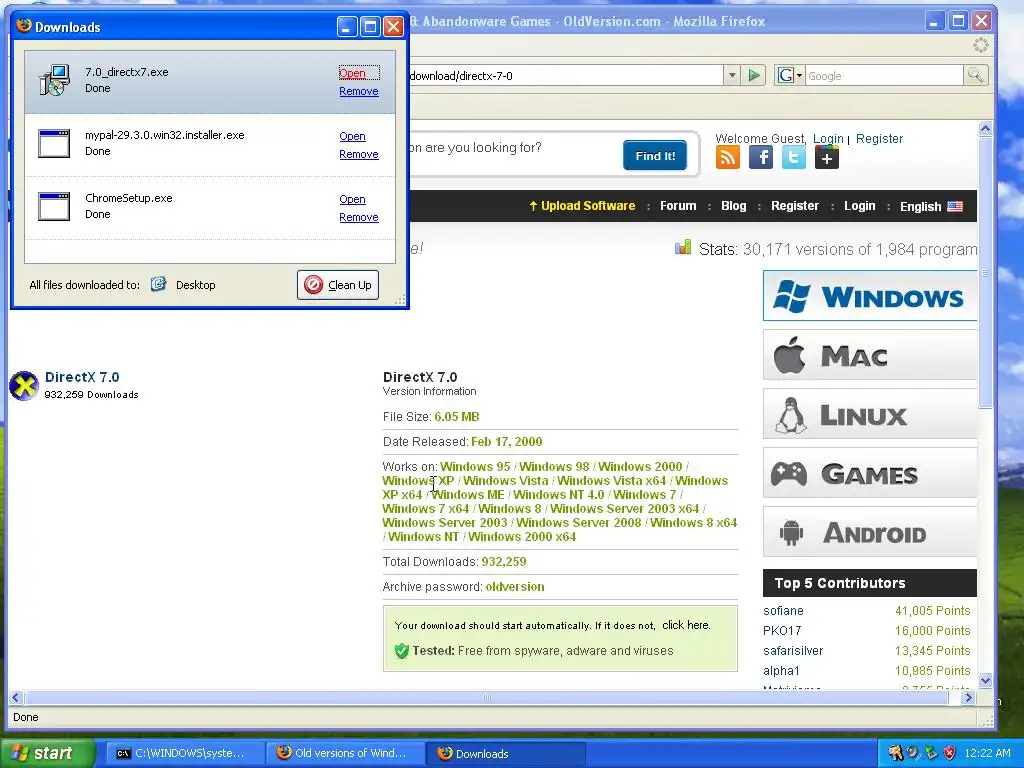Click the green Go arrow button
The image size is (1024, 768).
pos(754,76)
